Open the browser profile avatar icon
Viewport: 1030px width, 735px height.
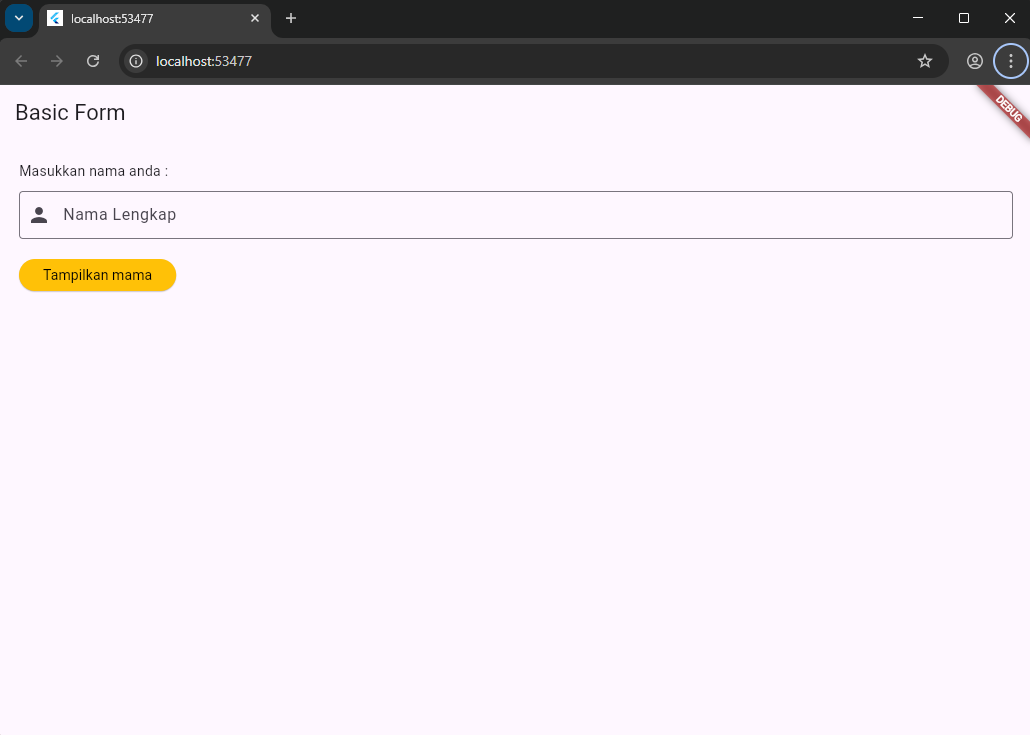point(974,61)
